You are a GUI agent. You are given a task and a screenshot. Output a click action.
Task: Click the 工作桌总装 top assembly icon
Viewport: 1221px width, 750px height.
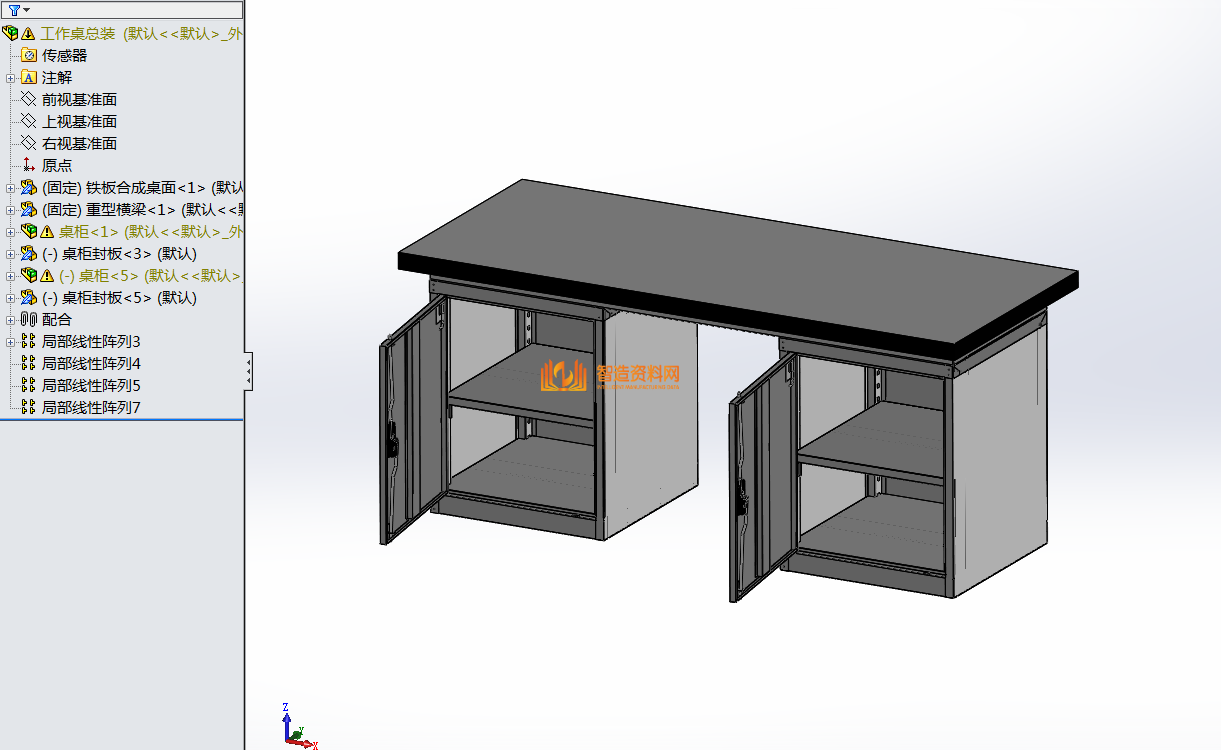pos(11,33)
